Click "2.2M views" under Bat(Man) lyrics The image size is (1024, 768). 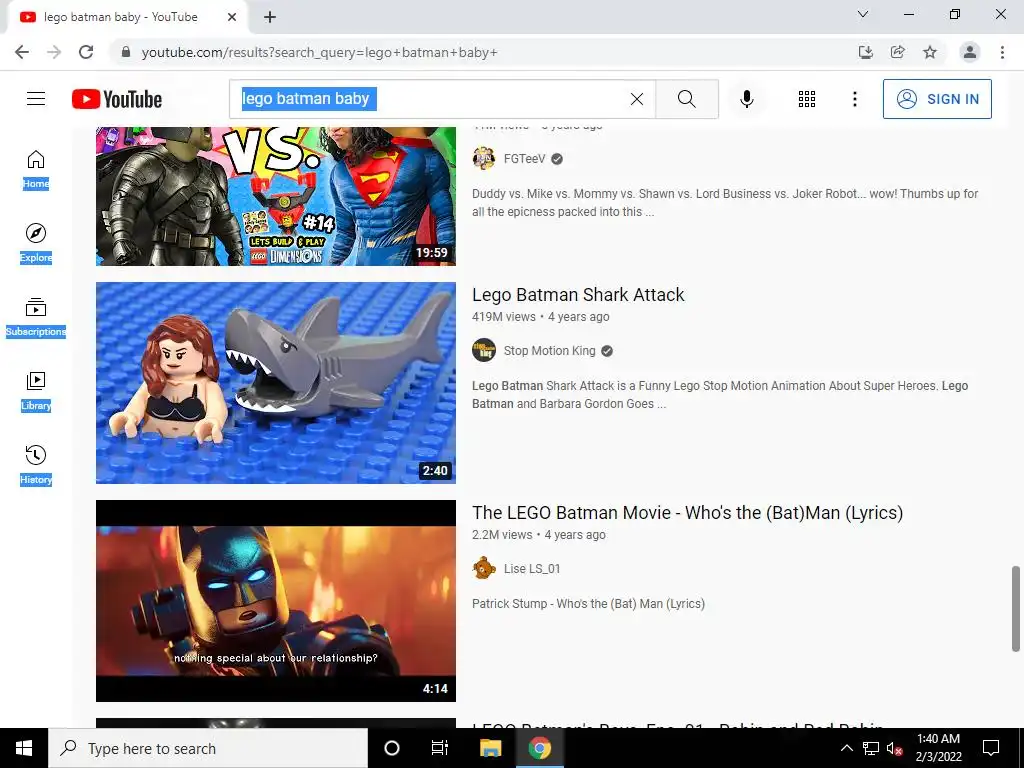[x=502, y=535]
